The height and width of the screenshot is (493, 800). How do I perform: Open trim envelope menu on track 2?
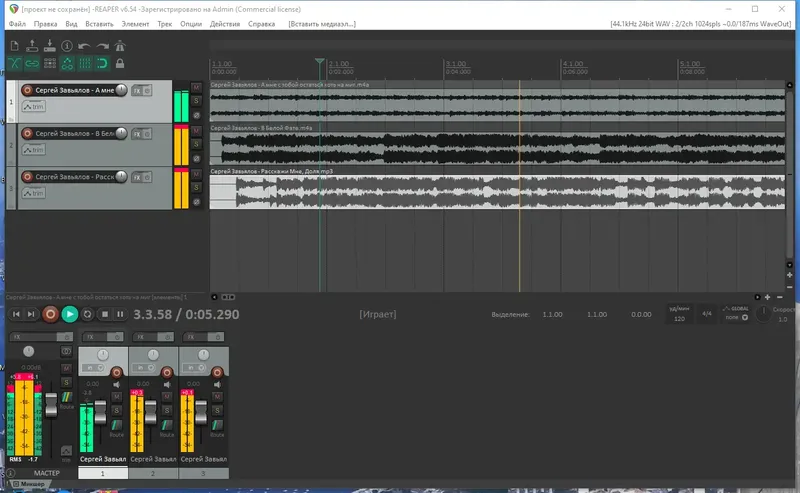(34, 150)
